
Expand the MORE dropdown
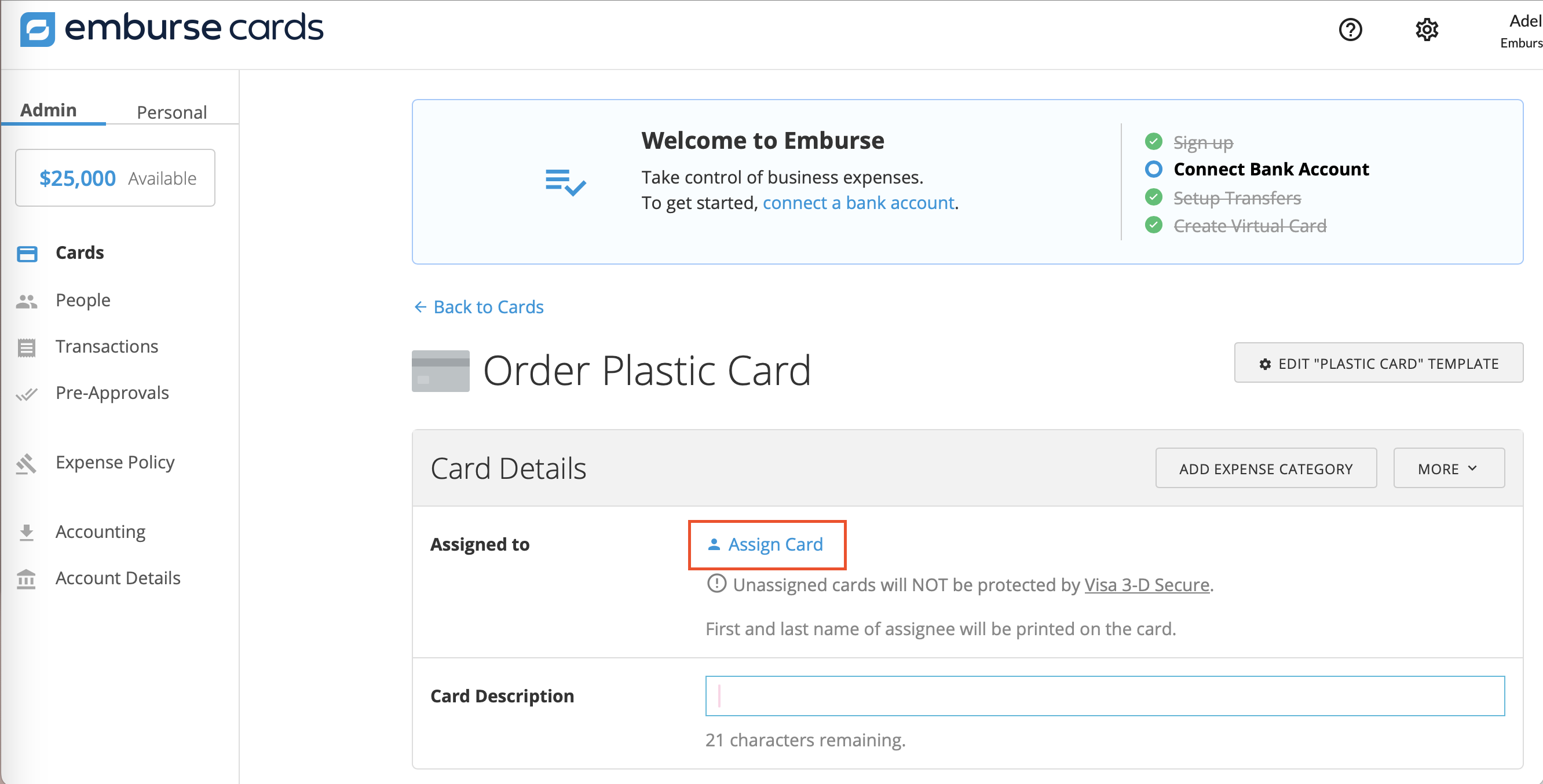pos(1449,468)
